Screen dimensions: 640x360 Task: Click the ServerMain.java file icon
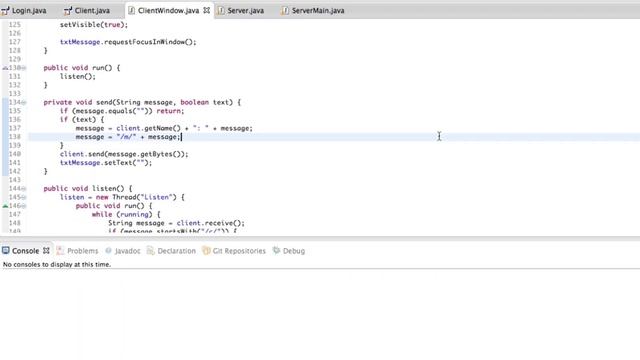[x=284, y=11]
